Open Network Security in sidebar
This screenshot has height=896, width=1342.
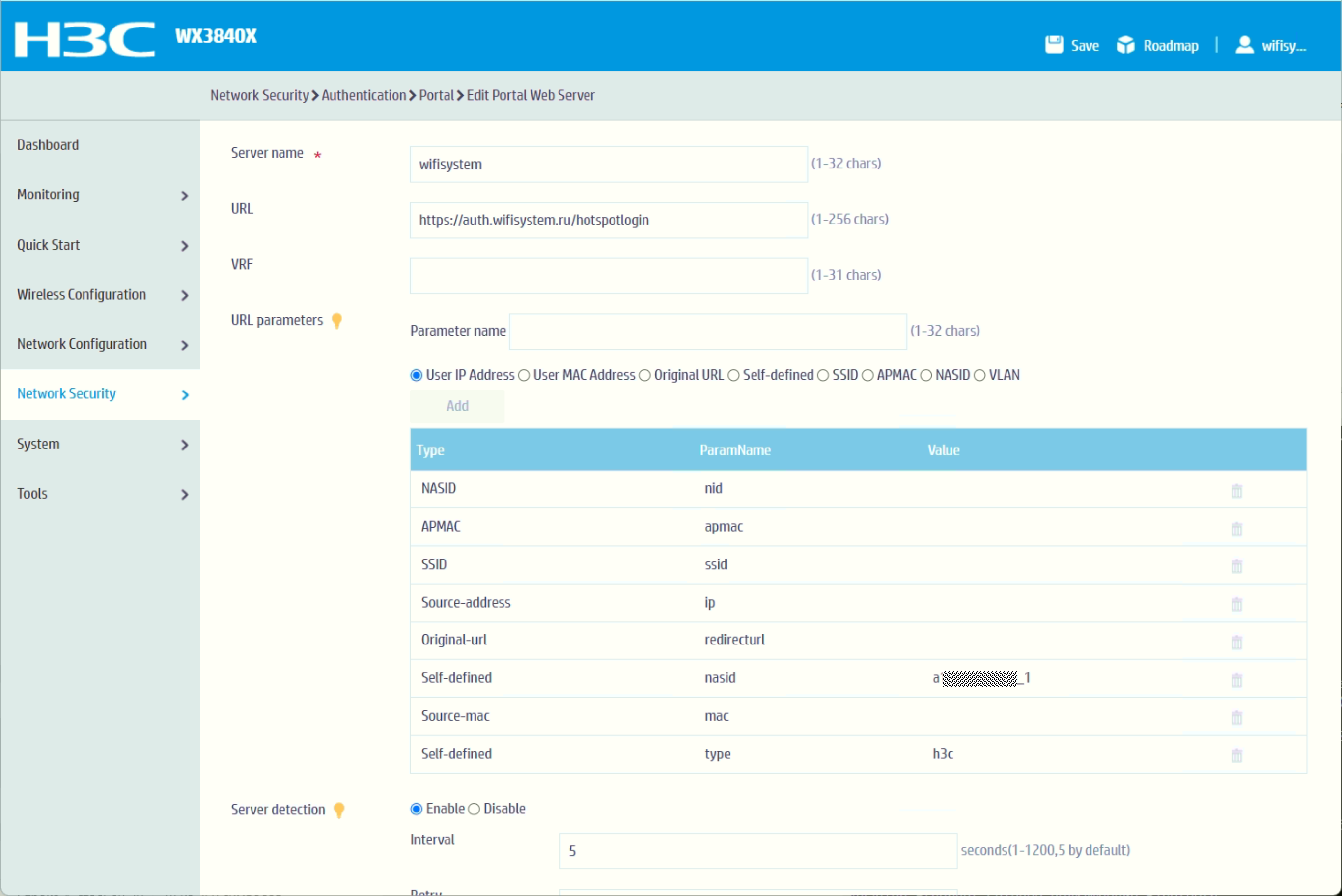pyautogui.click(x=66, y=393)
